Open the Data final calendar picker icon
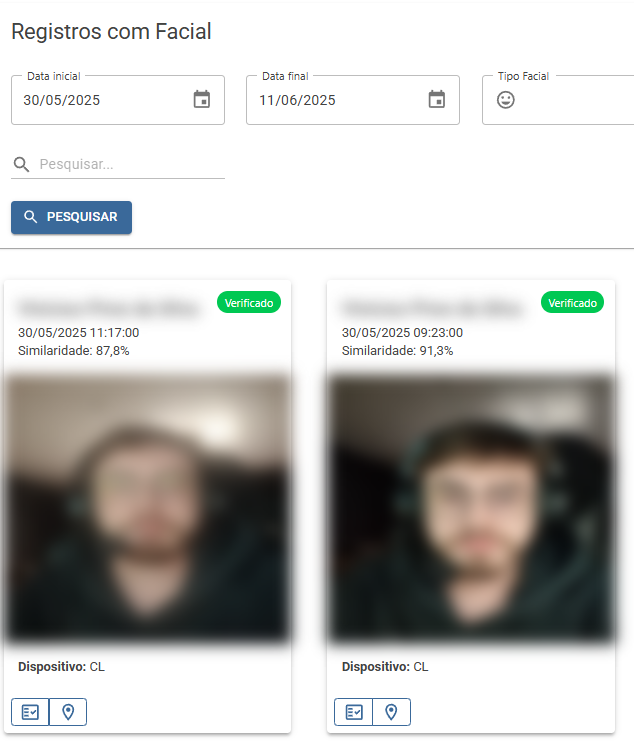 point(437,100)
